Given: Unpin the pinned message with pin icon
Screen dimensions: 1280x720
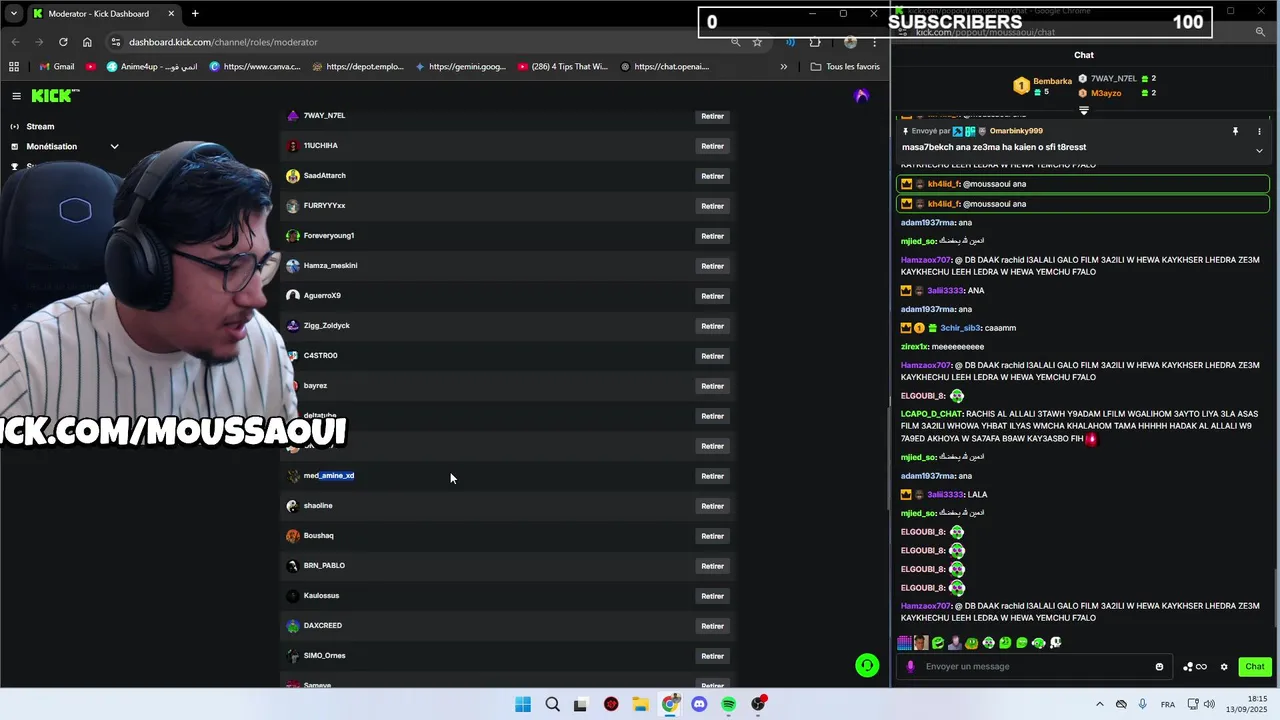Looking at the screenshot, I should click(1235, 131).
